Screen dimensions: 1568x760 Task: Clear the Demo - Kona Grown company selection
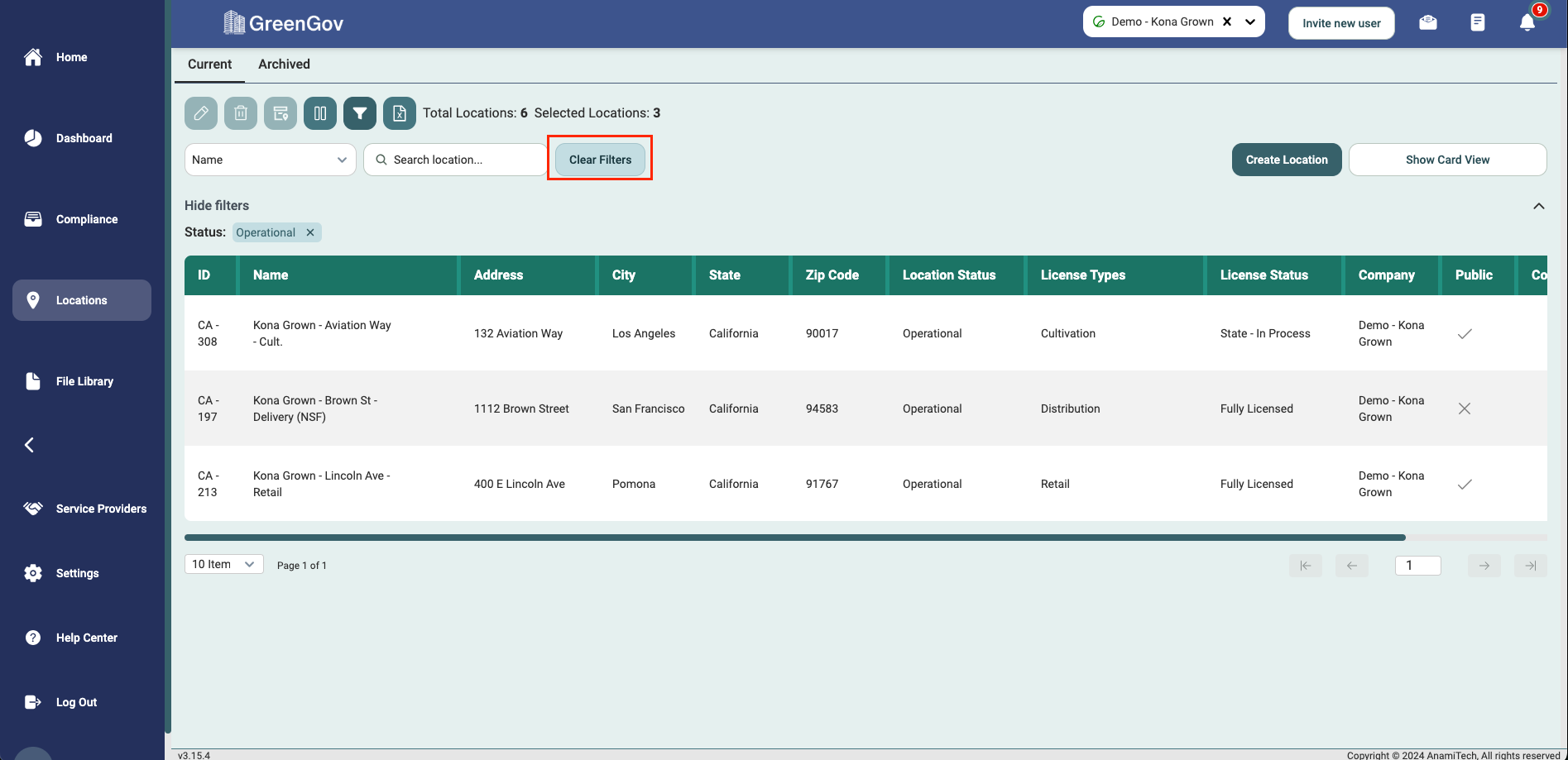(1227, 22)
